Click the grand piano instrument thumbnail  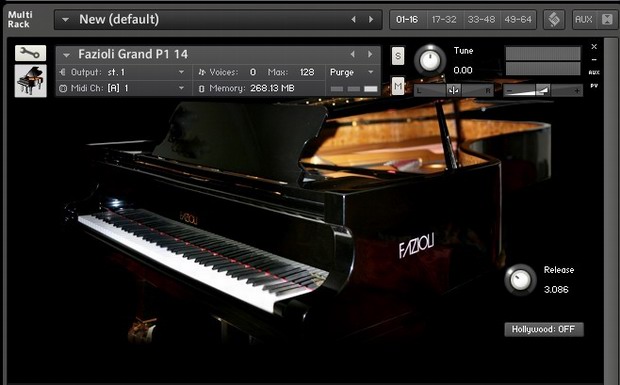coord(30,81)
